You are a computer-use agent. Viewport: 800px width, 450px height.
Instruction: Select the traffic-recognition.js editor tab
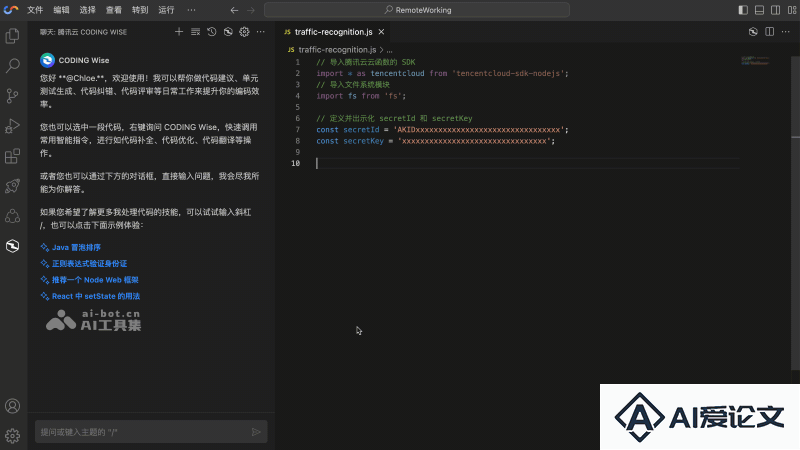pos(334,32)
